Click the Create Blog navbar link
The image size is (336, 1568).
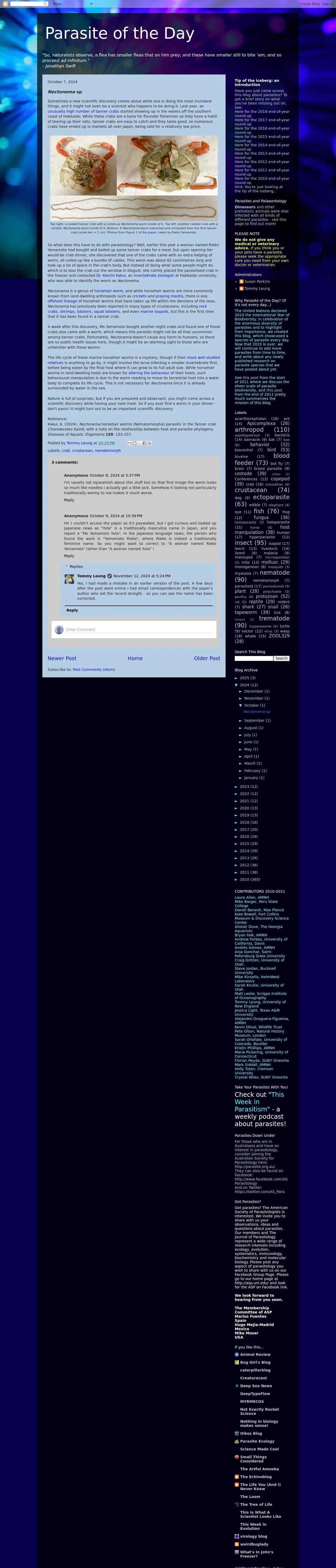point(309,4)
